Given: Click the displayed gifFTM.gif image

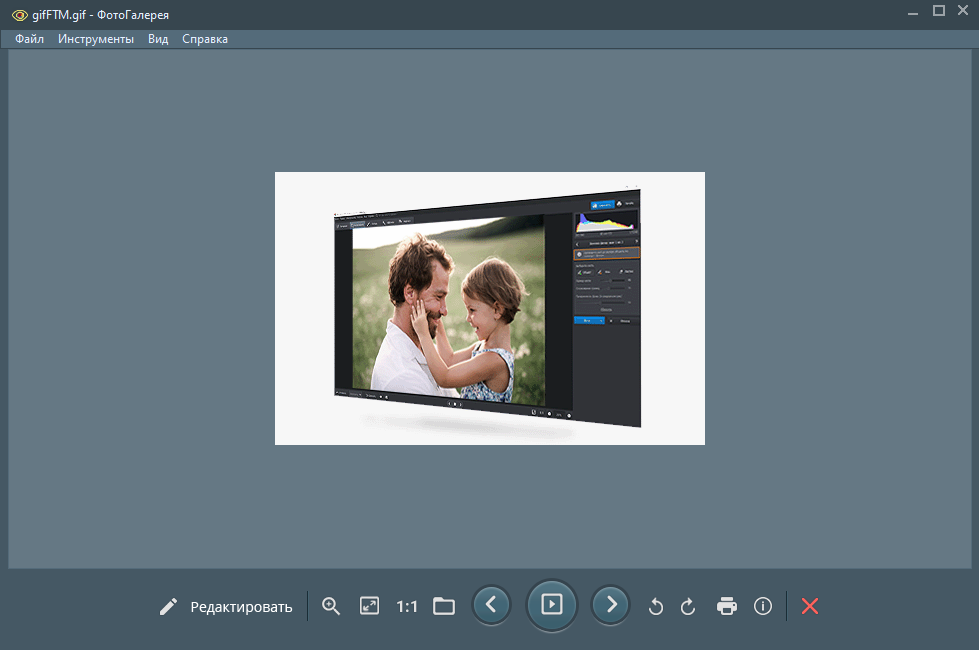Looking at the screenshot, I should (490, 308).
